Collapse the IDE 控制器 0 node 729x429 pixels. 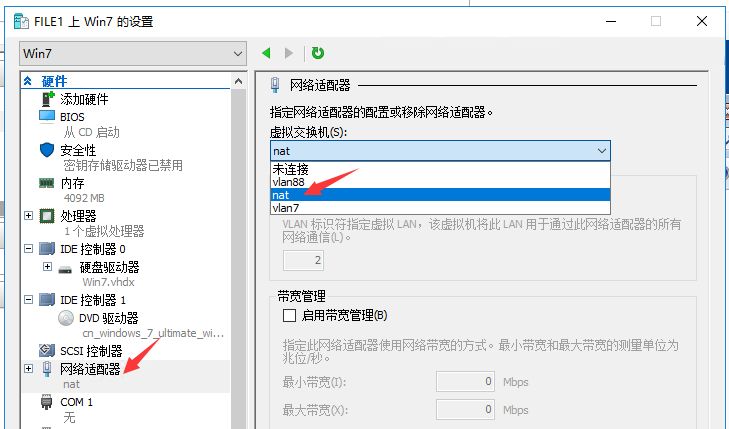point(28,249)
